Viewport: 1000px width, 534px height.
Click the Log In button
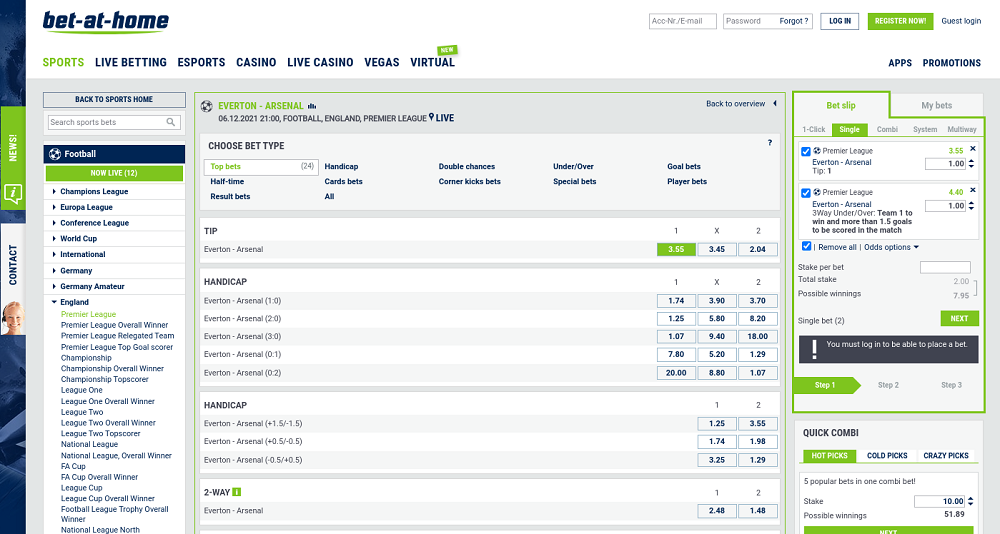tap(840, 21)
